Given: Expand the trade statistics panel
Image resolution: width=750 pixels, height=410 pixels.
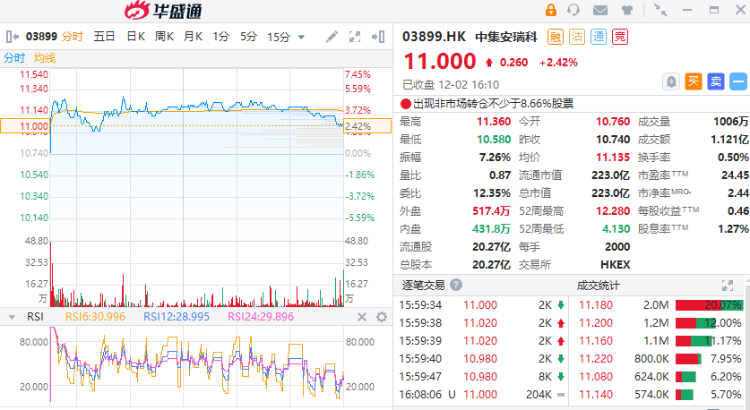Looking at the screenshot, I should (727, 286).
